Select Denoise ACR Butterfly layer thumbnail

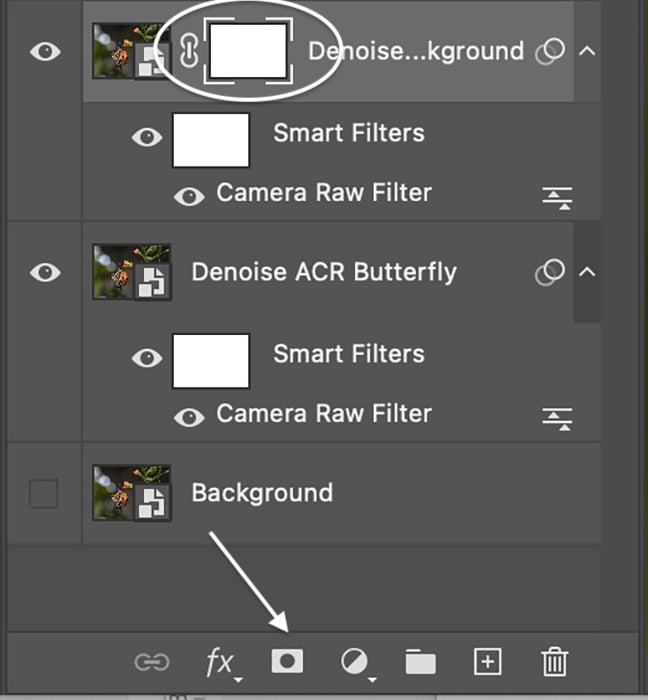132,272
